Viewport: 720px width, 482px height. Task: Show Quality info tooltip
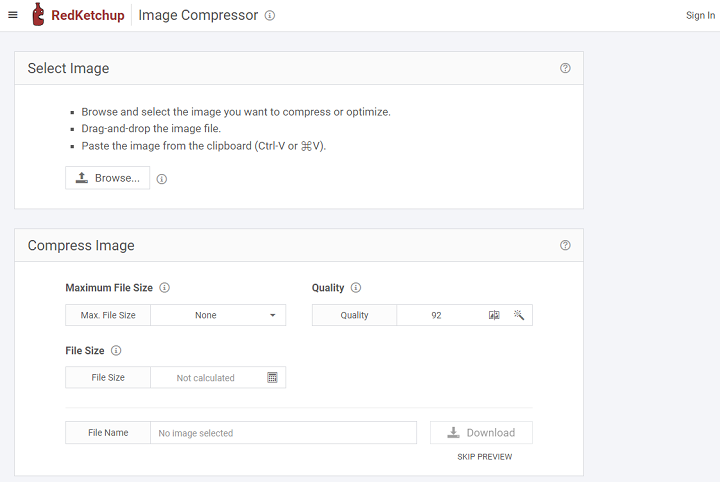(x=356, y=288)
